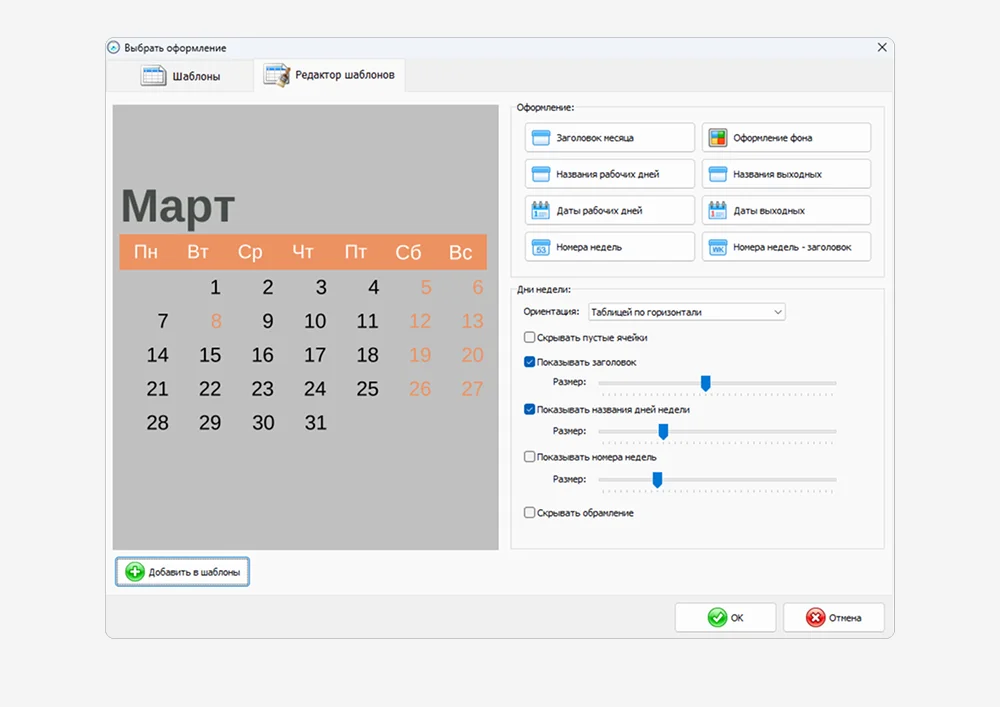The image size is (1000, 707).
Task: Click the Добавить в шаблоны button
Action: click(x=182, y=572)
